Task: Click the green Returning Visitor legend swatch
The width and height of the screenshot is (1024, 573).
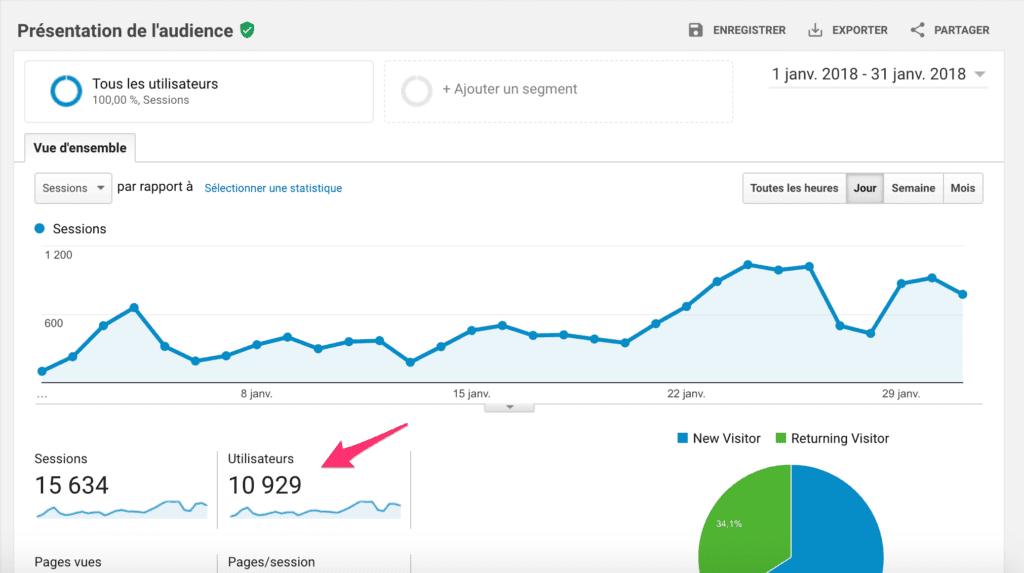Action: point(780,438)
